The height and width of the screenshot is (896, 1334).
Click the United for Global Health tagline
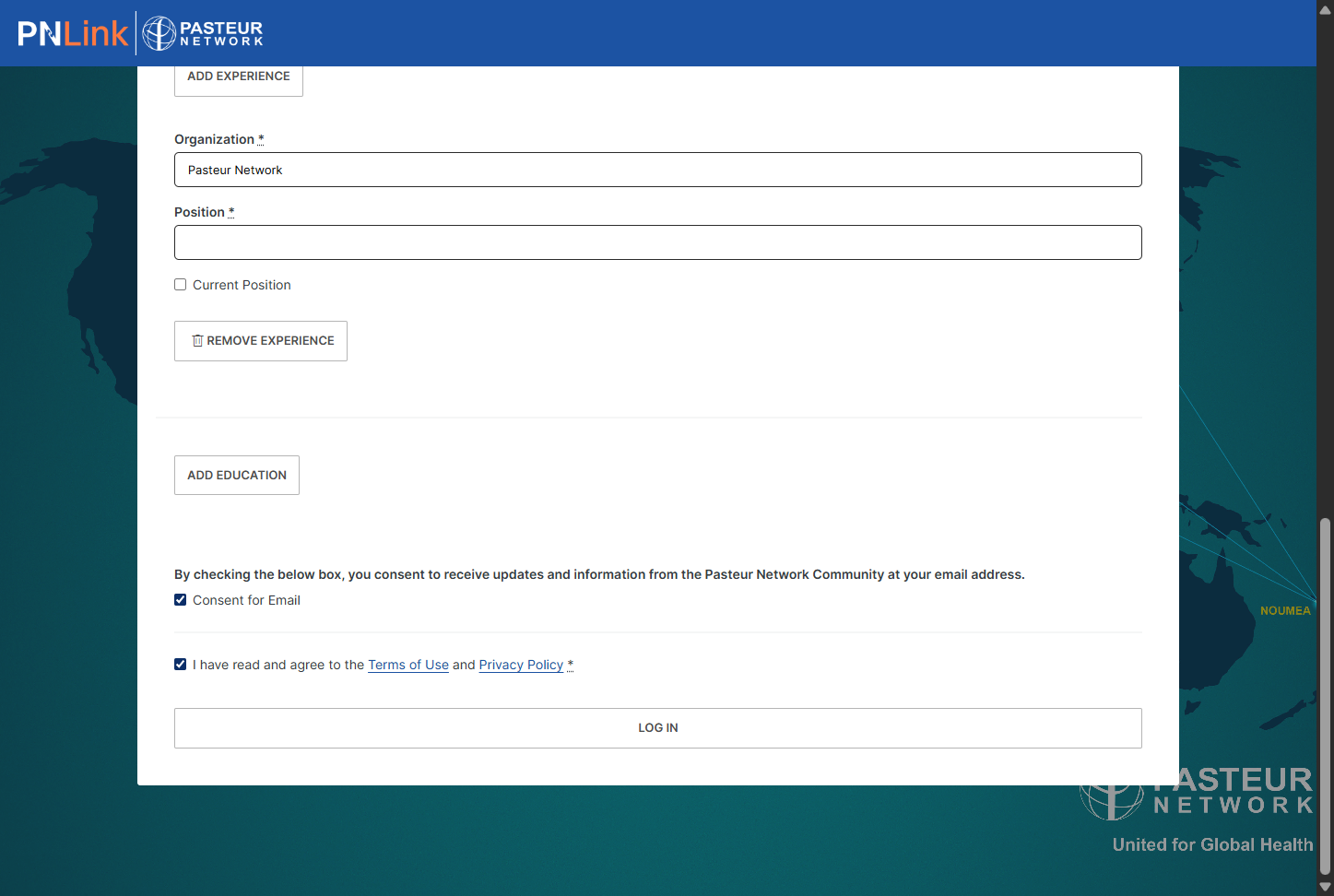pyautogui.click(x=1212, y=844)
